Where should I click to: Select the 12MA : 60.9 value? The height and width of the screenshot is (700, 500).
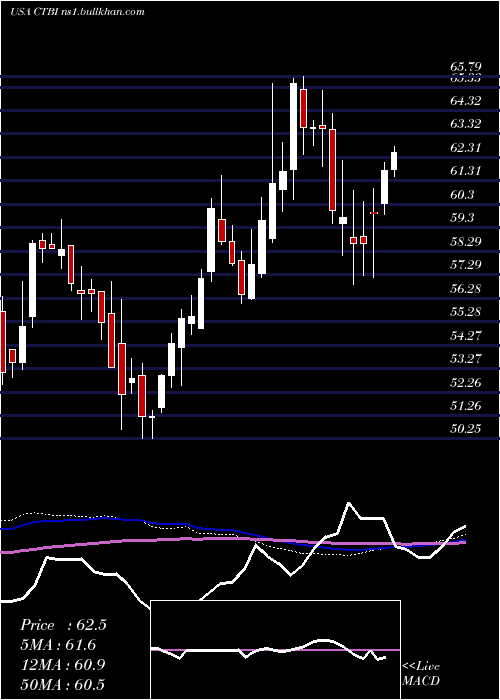click(63, 665)
